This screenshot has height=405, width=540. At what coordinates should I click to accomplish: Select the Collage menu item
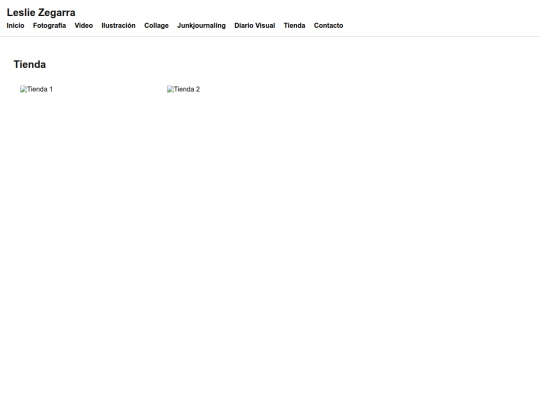tap(156, 25)
